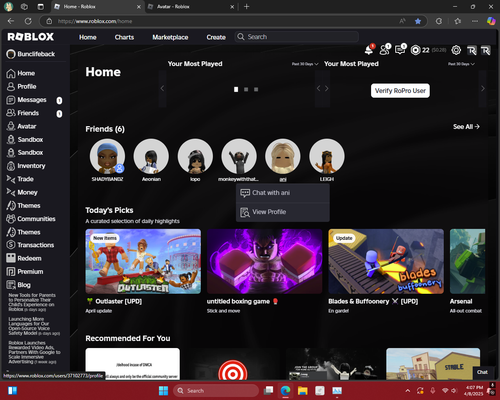
Task: Choose Chat with ani from the menu
Action: [283, 193]
